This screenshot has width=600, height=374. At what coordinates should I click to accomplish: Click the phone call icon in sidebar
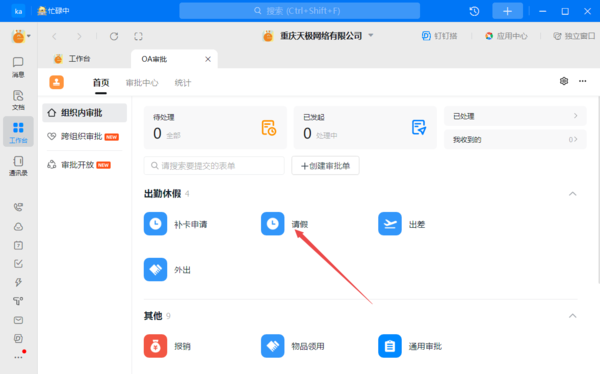pos(18,207)
